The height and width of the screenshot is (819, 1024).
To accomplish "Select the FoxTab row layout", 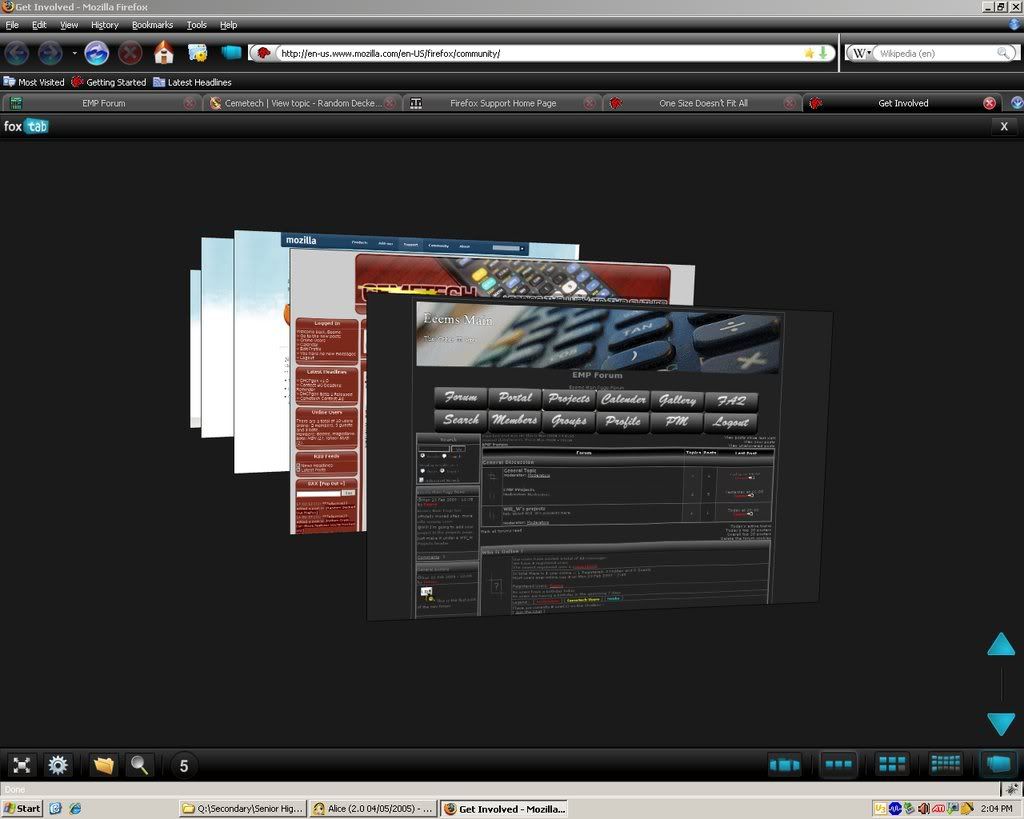I will 838,765.
